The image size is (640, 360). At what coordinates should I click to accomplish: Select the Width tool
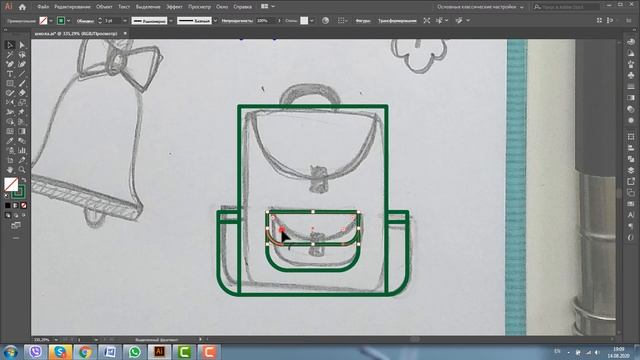click(x=10, y=112)
